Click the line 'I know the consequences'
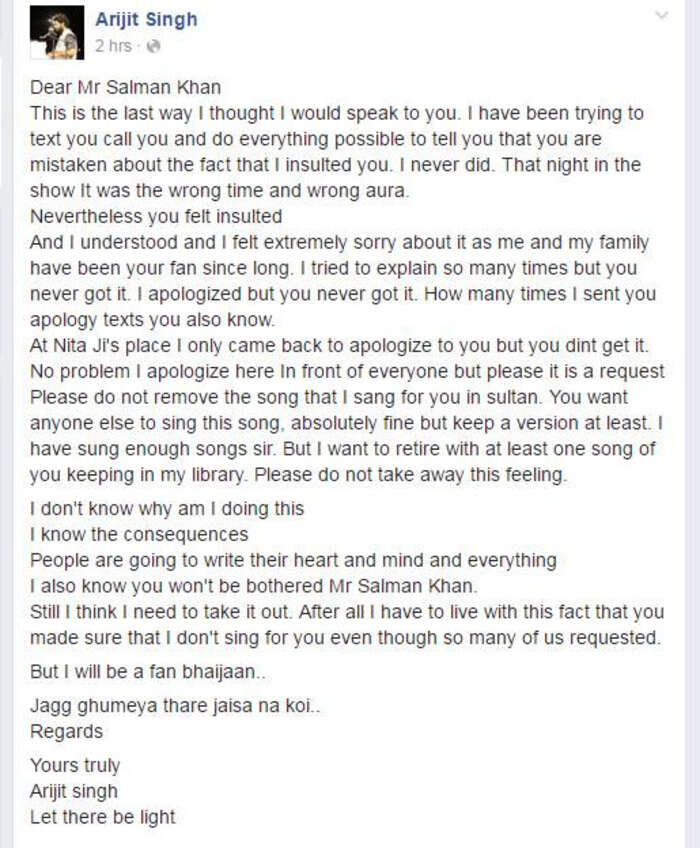 pyautogui.click(x=139, y=534)
